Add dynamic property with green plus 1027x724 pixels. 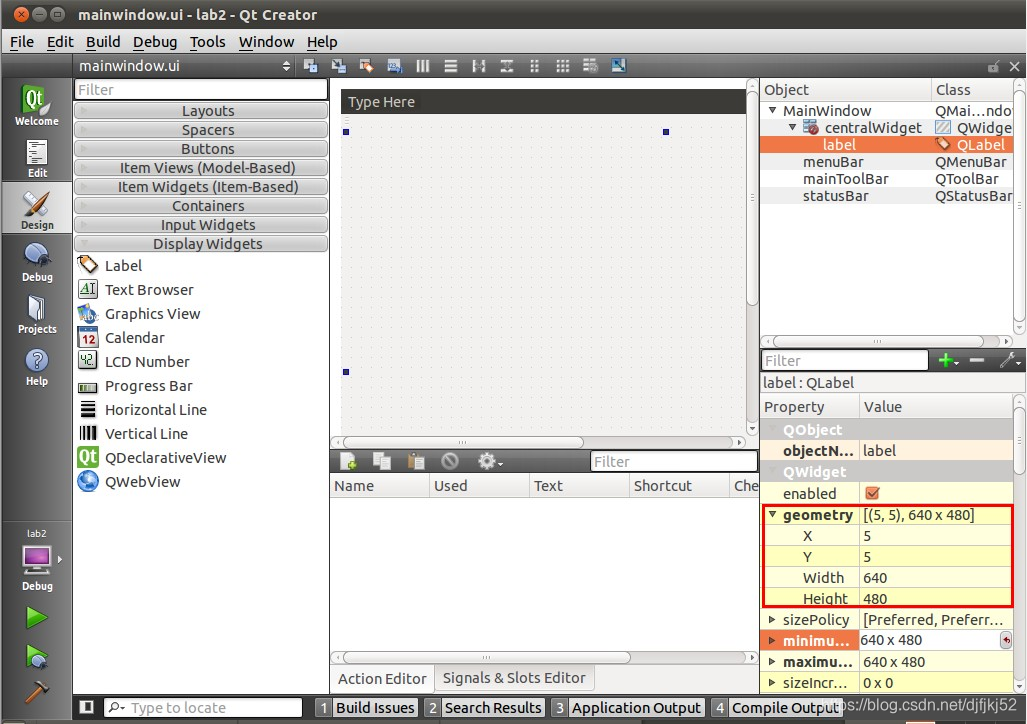click(948, 360)
